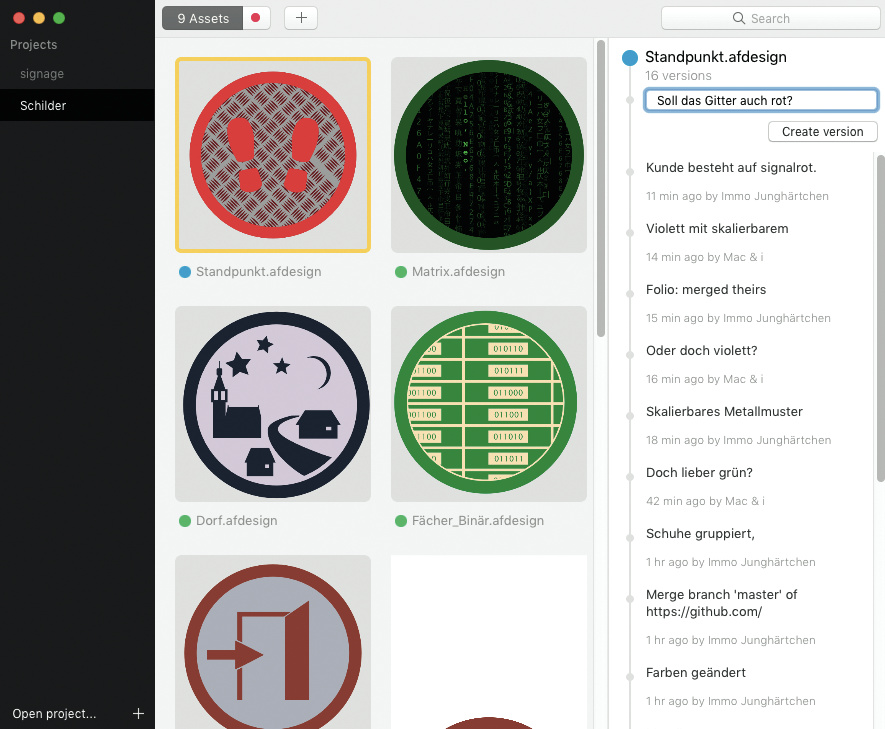Image resolution: width=885 pixels, height=729 pixels.
Task: Click the plus button in the toolbar
Action: 301,18
